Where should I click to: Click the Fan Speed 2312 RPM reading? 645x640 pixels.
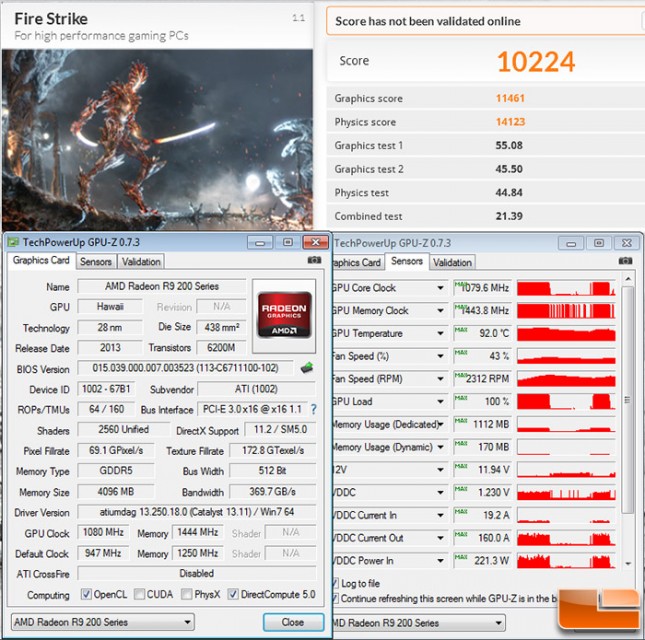click(x=483, y=379)
